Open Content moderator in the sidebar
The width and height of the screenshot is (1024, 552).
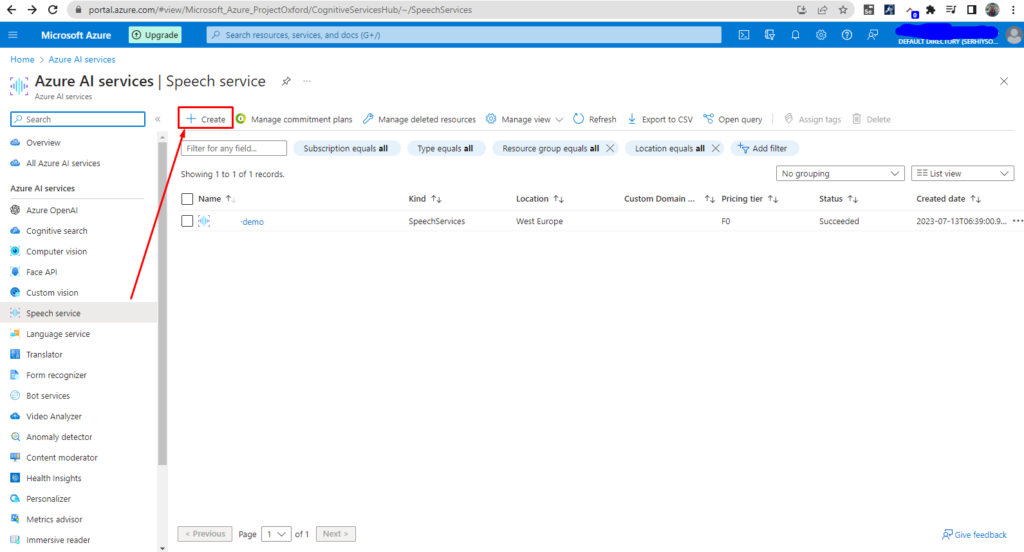point(61,457)
